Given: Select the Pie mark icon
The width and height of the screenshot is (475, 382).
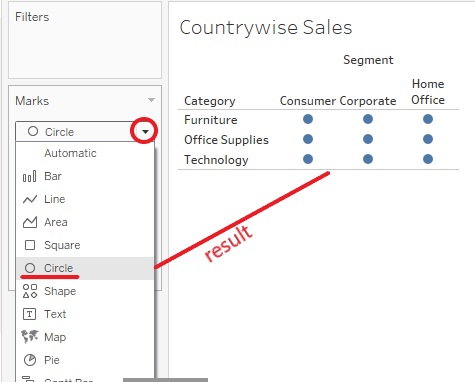Looking at the screenshot, I should coord(30,360).
